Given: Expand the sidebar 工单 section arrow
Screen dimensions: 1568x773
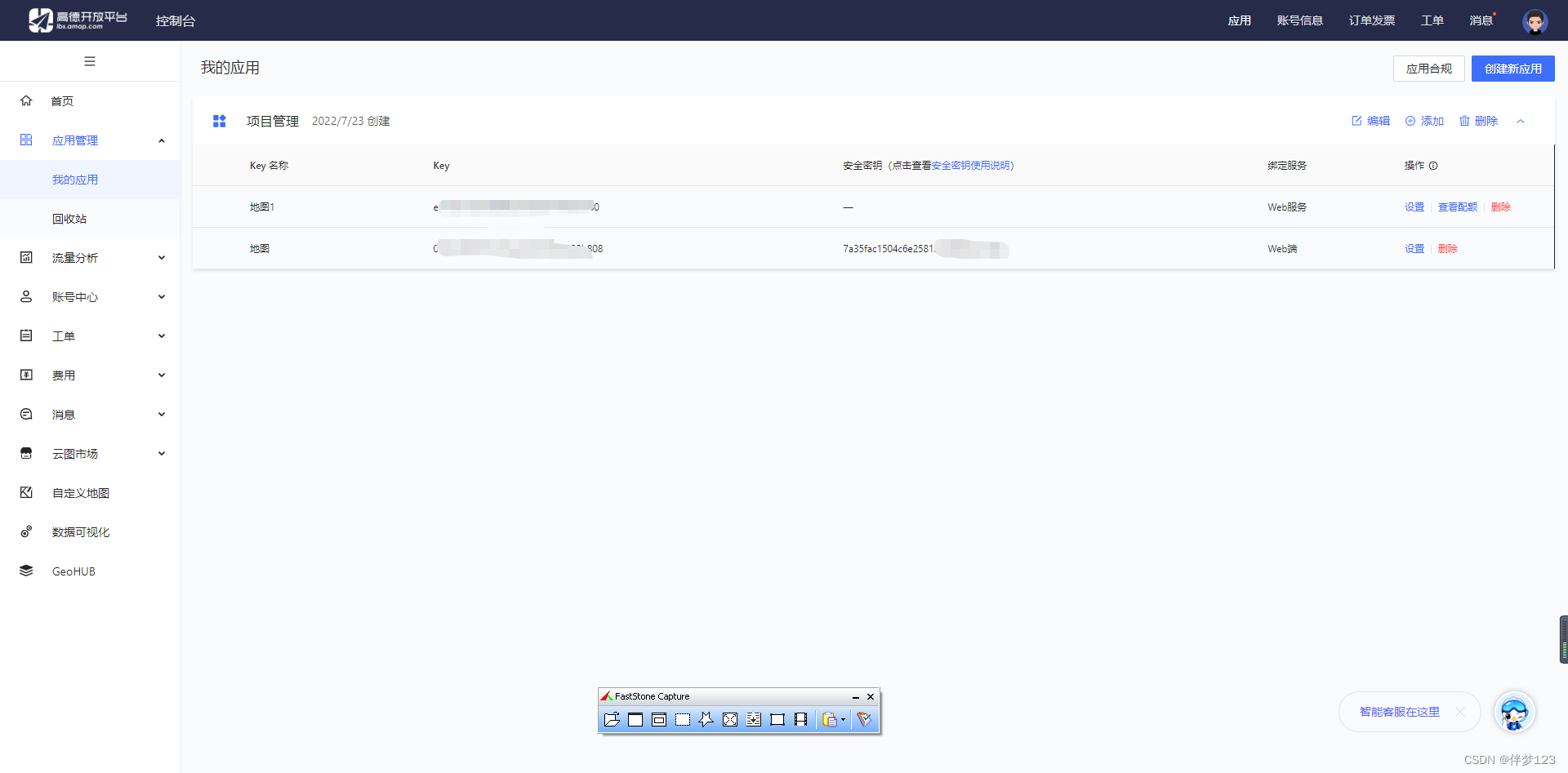Looking at the screenshot, I should pyautogui.click(x=162, y=336).
